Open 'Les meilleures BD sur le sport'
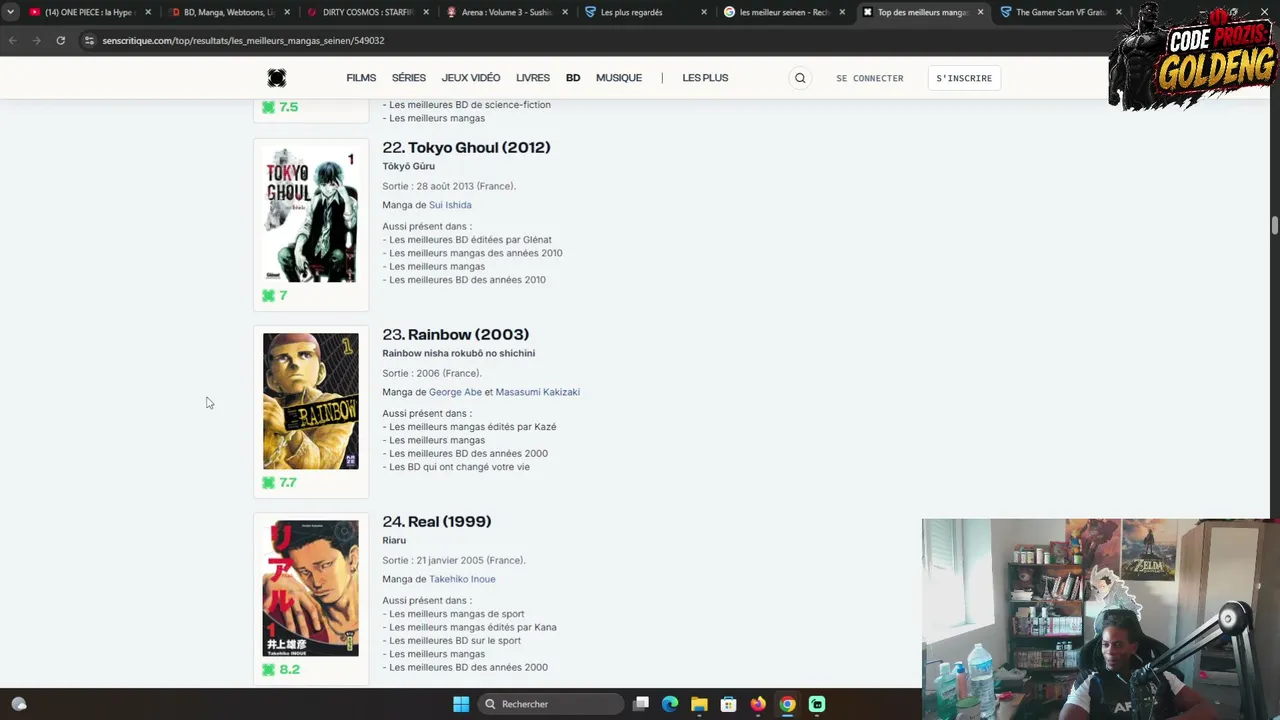Image resolution: width=1280 pixels, height=720 pixels. click(455, 641)
